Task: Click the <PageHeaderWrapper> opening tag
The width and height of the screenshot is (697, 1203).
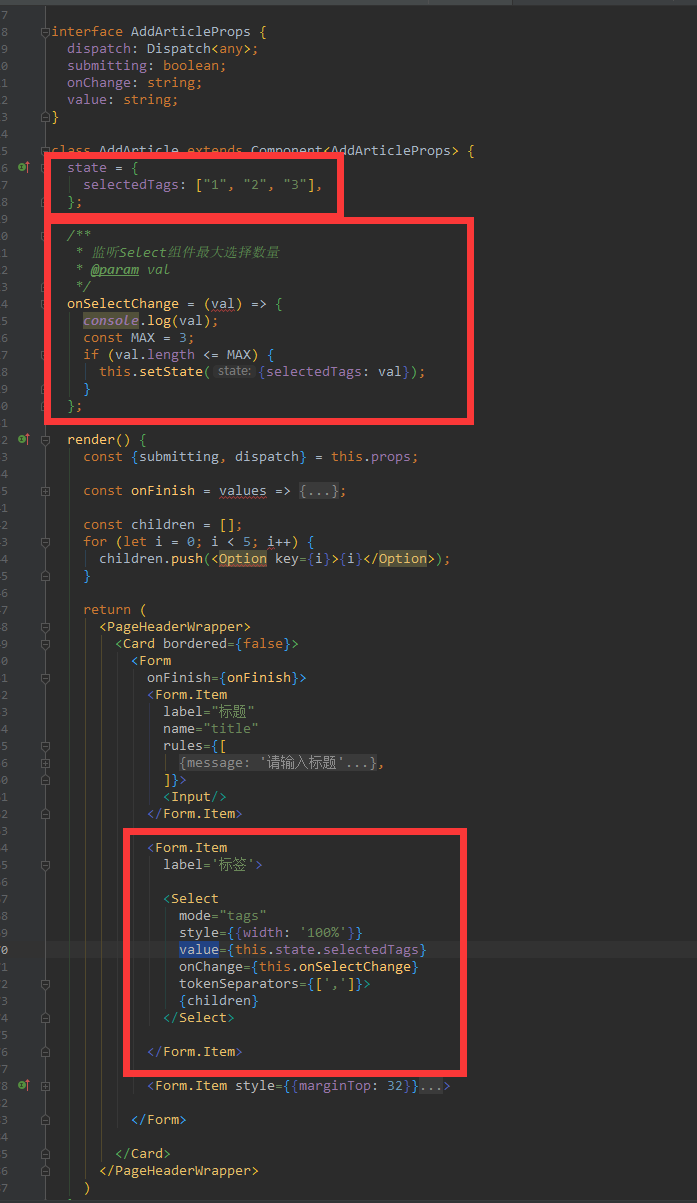Action: [x=175, y=626]
